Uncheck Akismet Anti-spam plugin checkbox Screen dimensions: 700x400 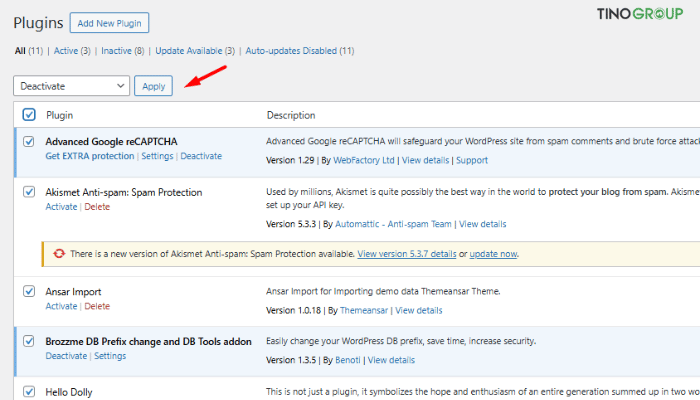tap(29, 192)
